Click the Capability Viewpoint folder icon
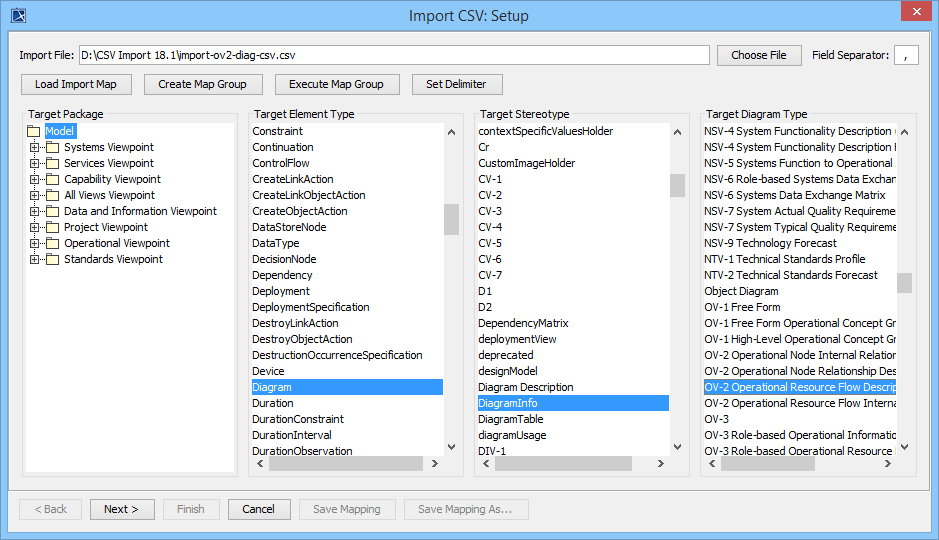This screenshot has height=540, width=939. click(x=53, y=179)
